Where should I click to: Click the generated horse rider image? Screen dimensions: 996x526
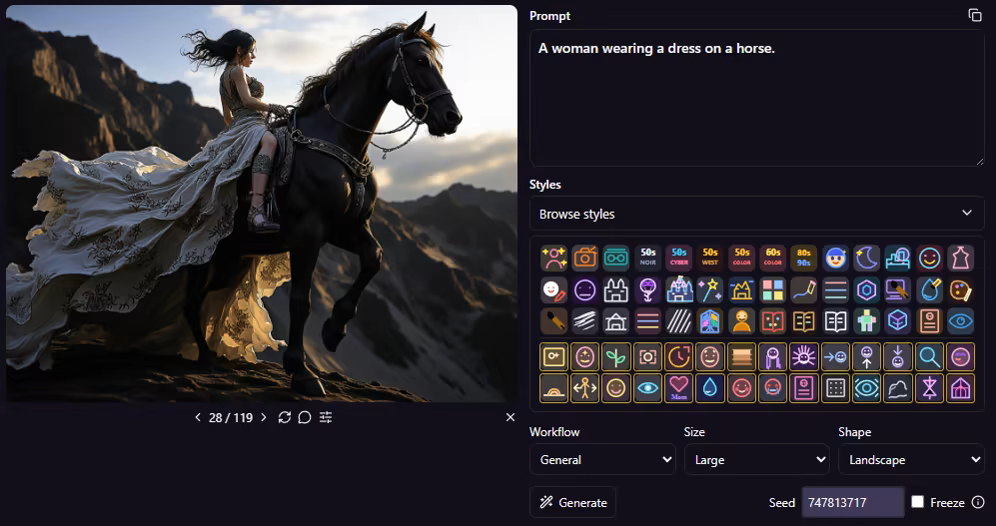[262, 203]
